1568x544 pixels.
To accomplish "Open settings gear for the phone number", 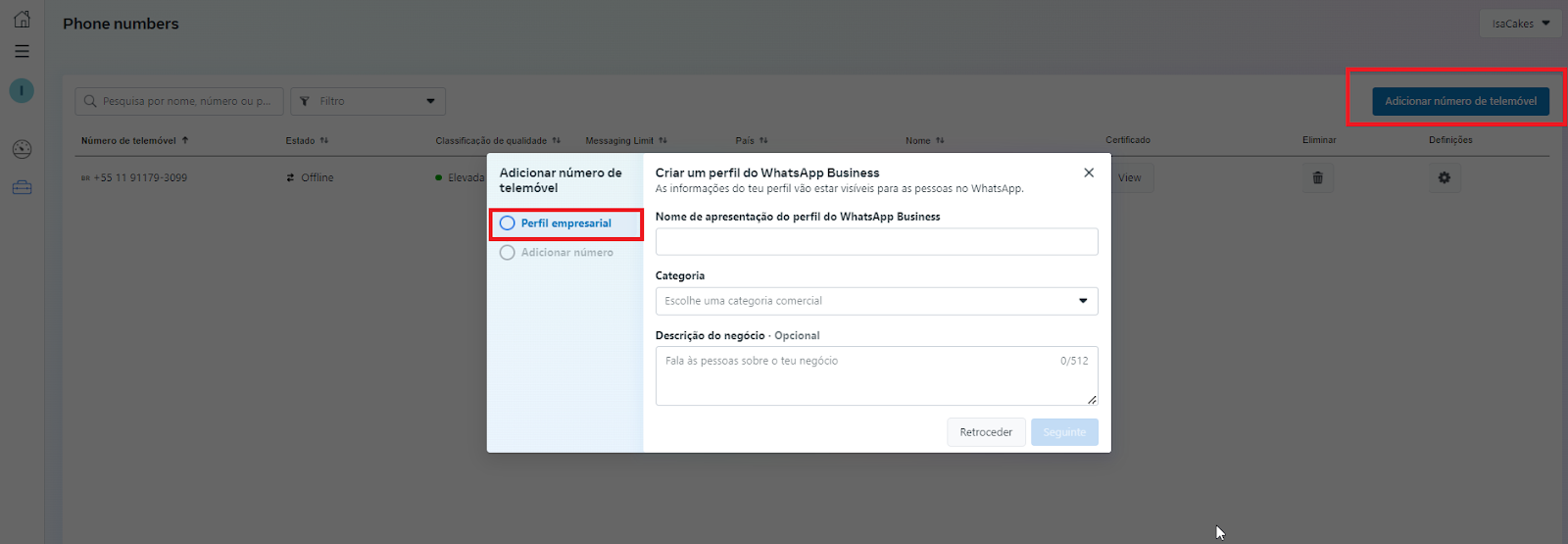I will click(x=1444, y=177).
